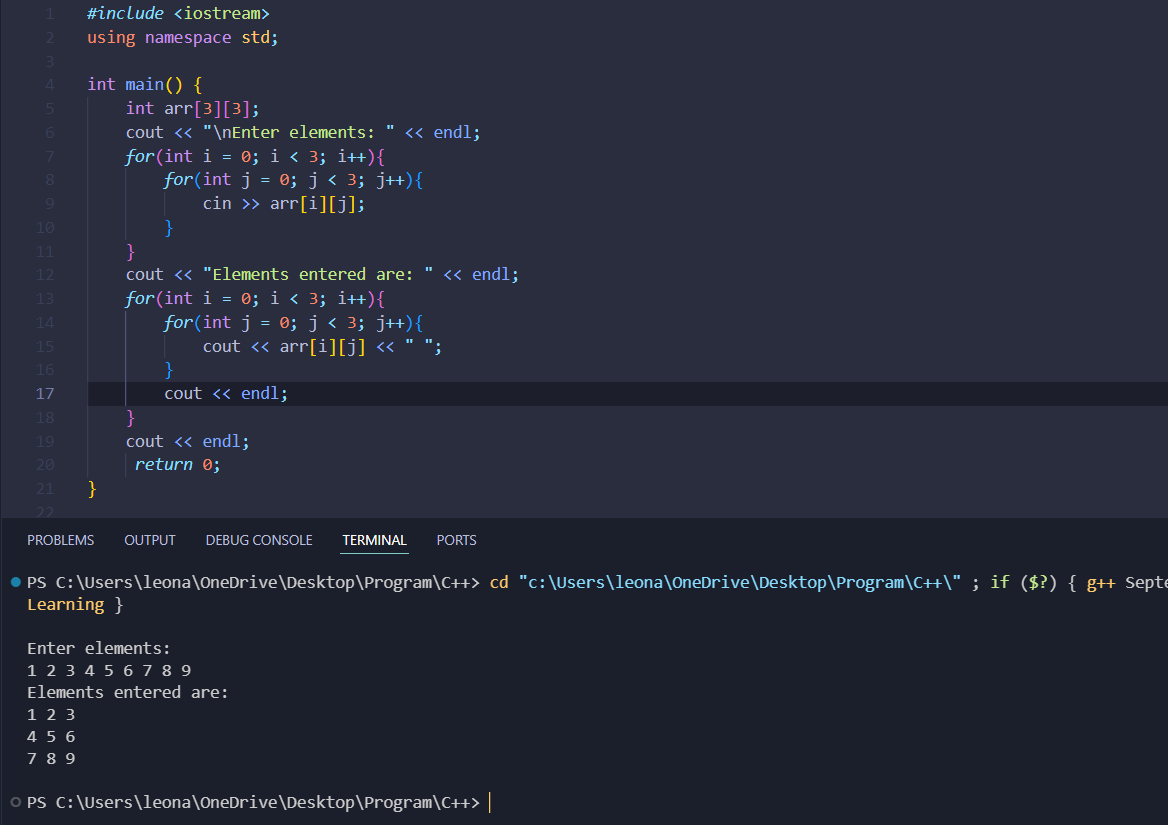Click the "\nEnter elements: " string literal

[299, 132]
